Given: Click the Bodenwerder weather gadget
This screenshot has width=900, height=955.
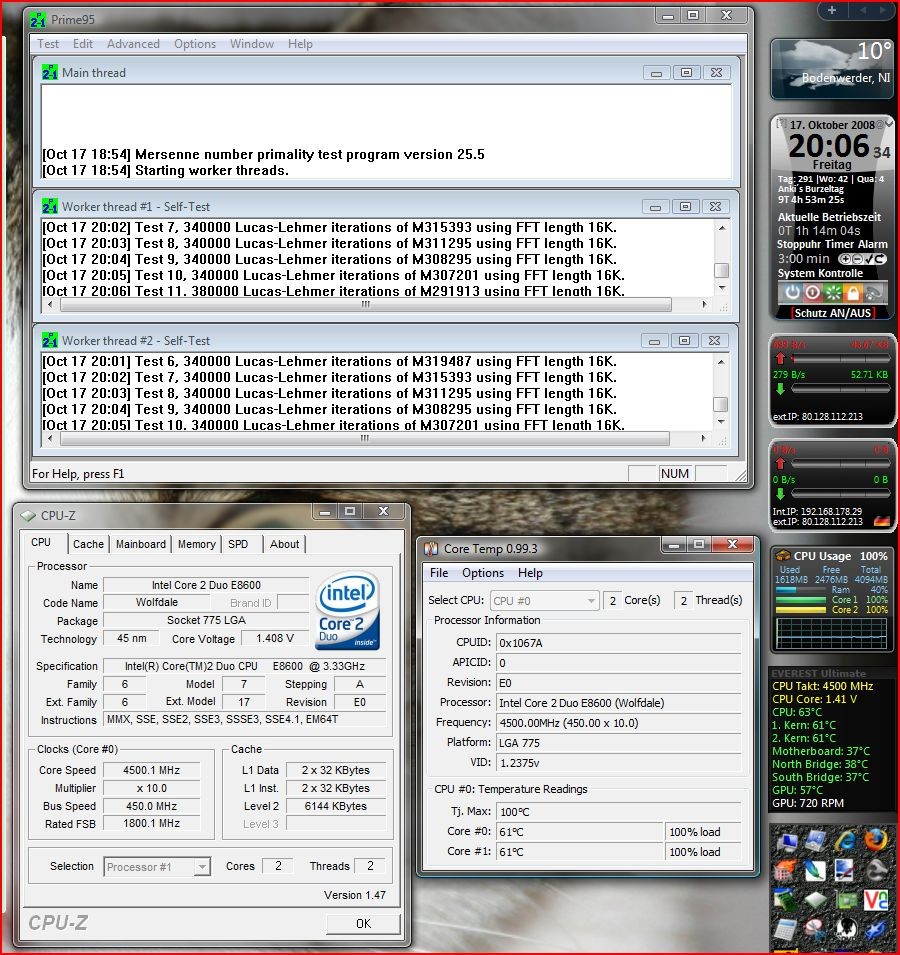Looking at the screenshot, I should click(x=832, y=69).
